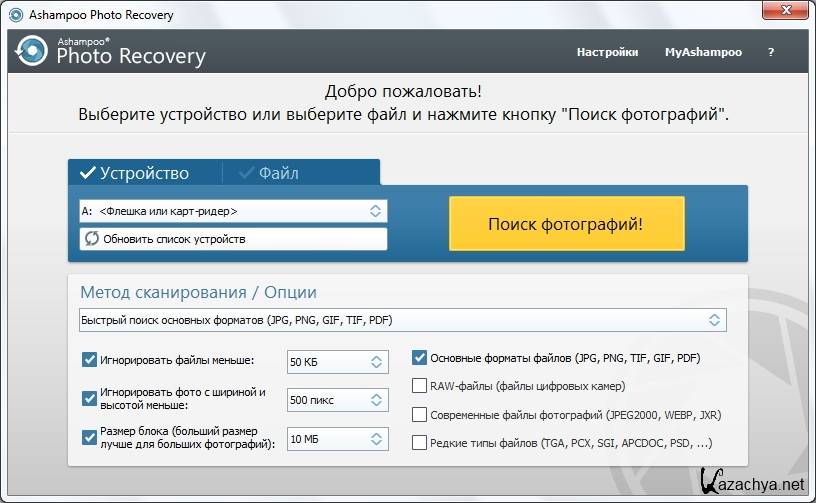Click the checkmark icon on Устройство tab
This screenshot has height=503, width=816.
(87, 173)
